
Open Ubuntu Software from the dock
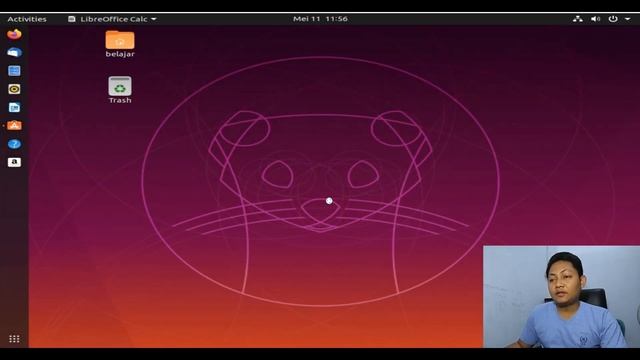(x=14, y=125)
